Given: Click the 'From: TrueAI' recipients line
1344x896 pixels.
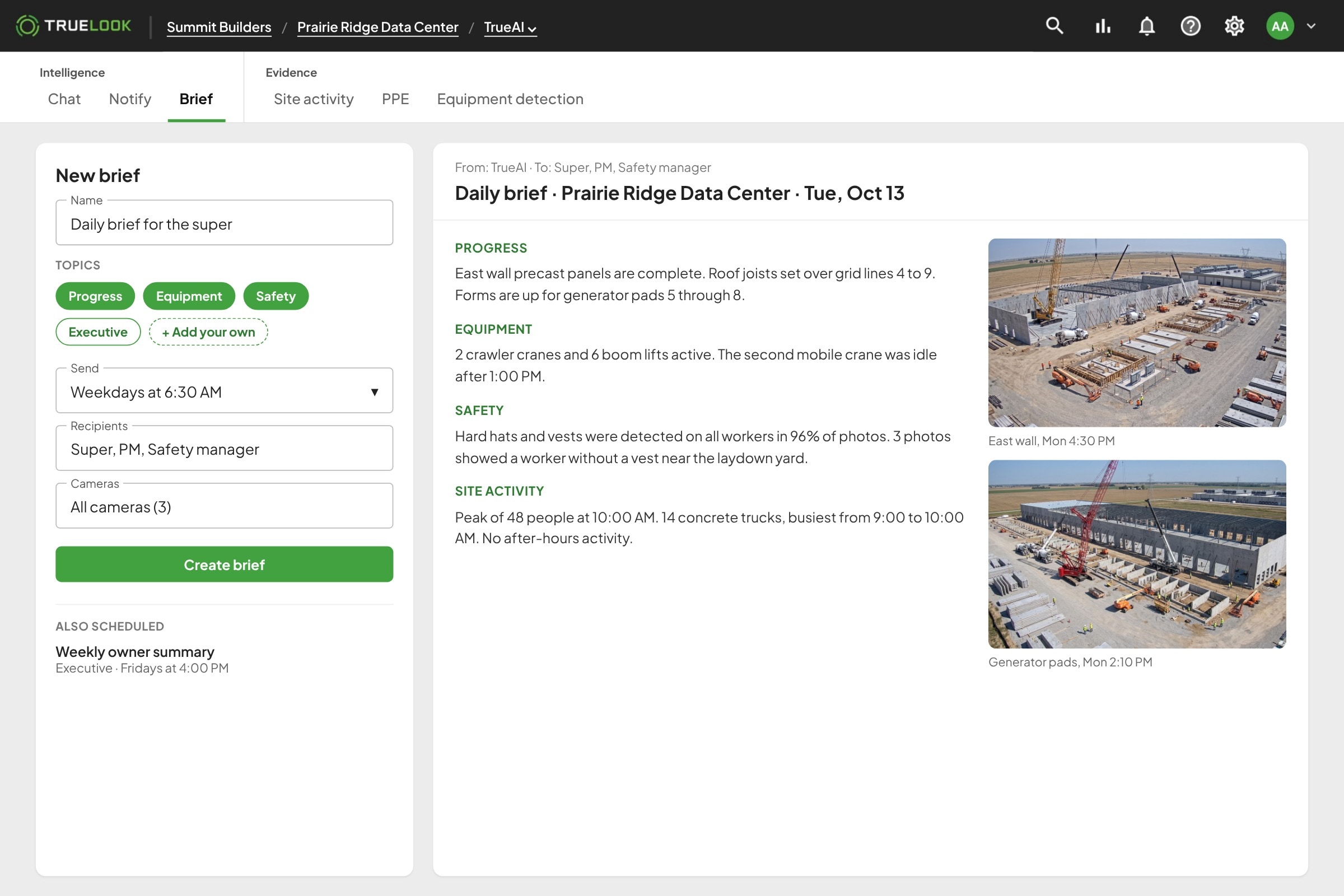Looking at the screenshot, I should tap(583, 167).
